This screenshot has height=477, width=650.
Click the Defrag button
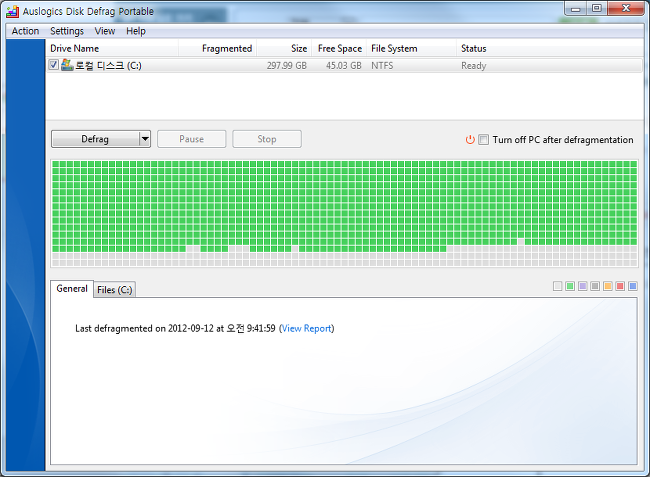95,139
